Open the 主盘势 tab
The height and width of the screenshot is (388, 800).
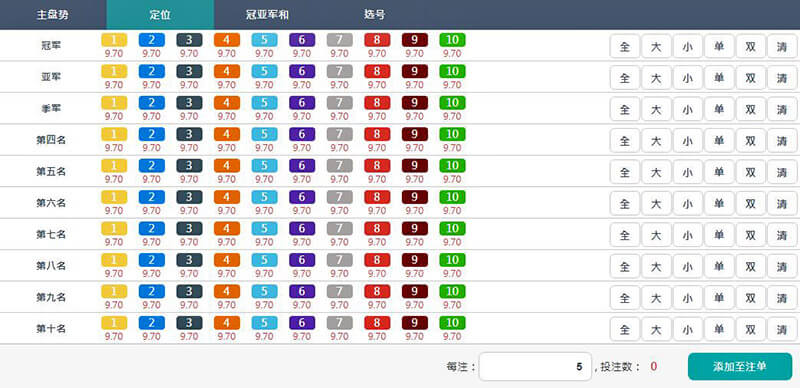point(53,15)
